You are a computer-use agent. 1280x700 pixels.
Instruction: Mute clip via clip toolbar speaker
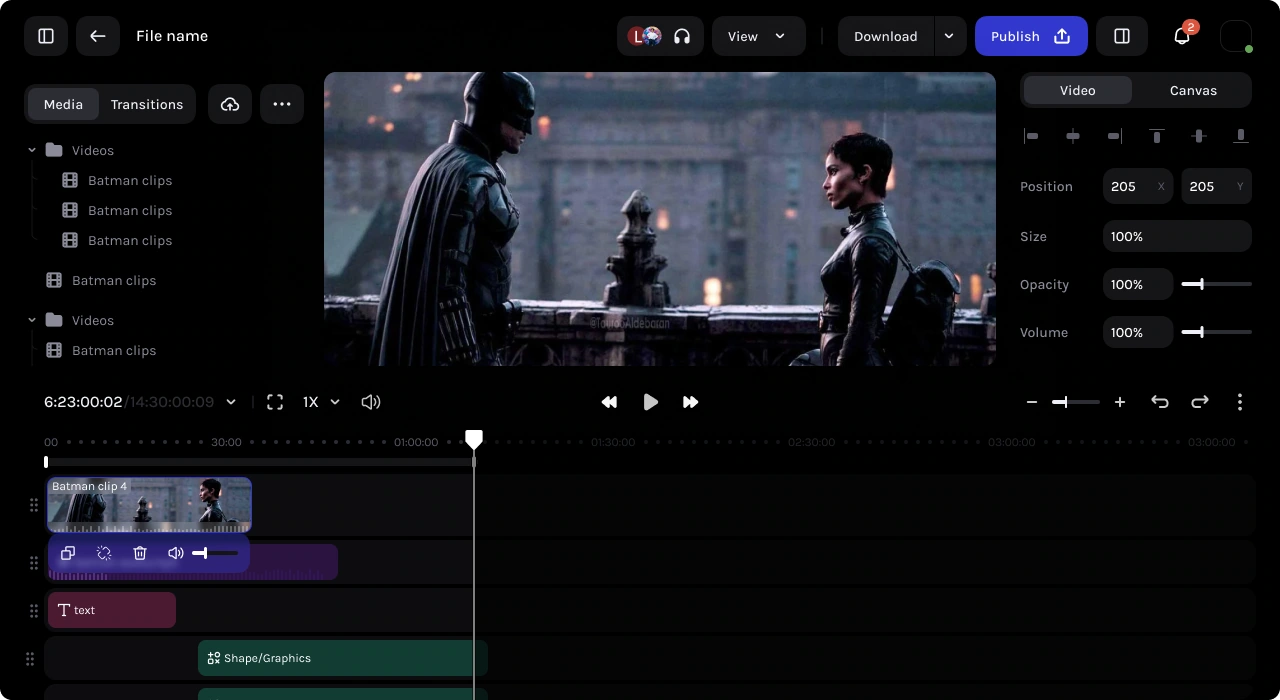click(x=175, y=553)
